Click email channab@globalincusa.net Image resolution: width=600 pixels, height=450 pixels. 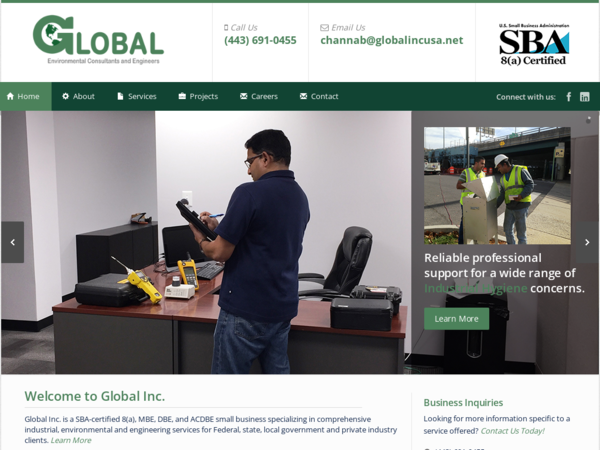[392, 40]
